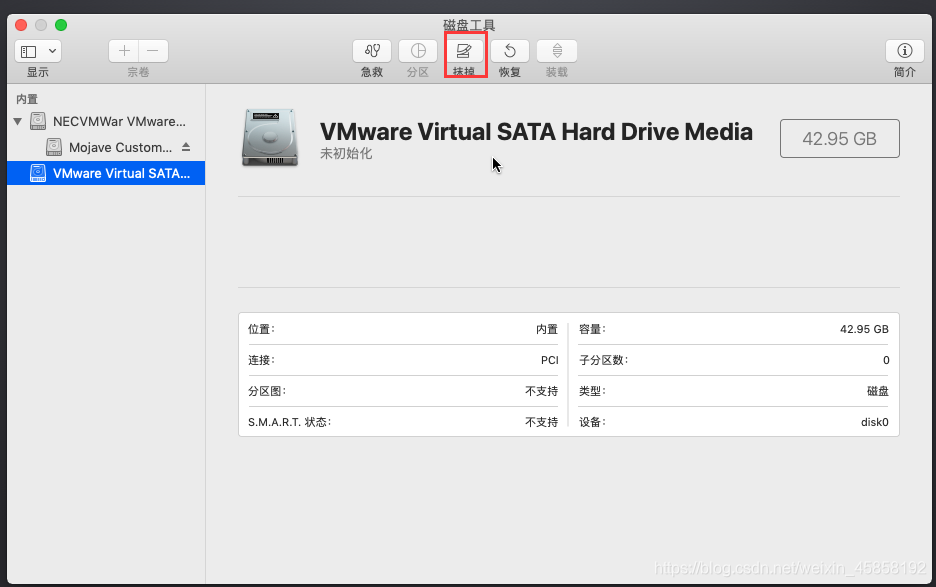Viewport: 936px width, 587px height.
Task: Click the VMware Virtual SATA Hard Drive Media title
Action: pyautogui.click(x=536, y=131)
